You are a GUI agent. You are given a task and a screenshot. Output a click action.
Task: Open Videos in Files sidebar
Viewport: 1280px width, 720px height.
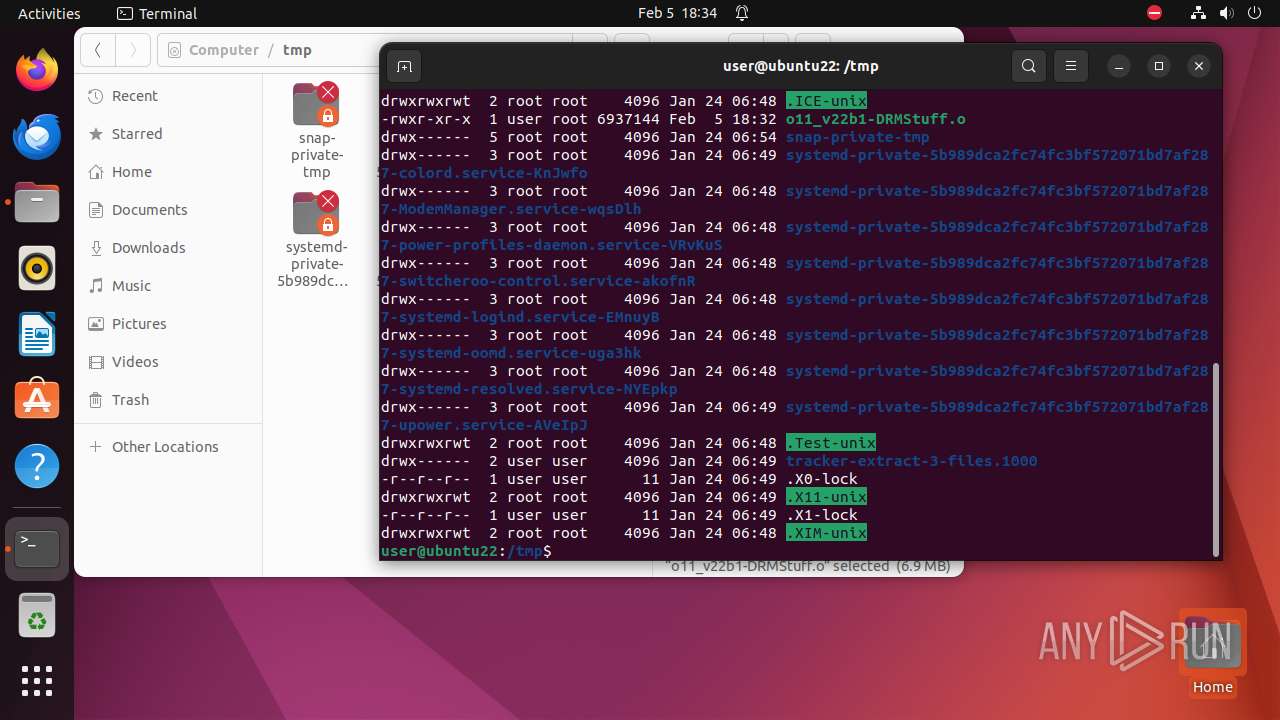168,362
